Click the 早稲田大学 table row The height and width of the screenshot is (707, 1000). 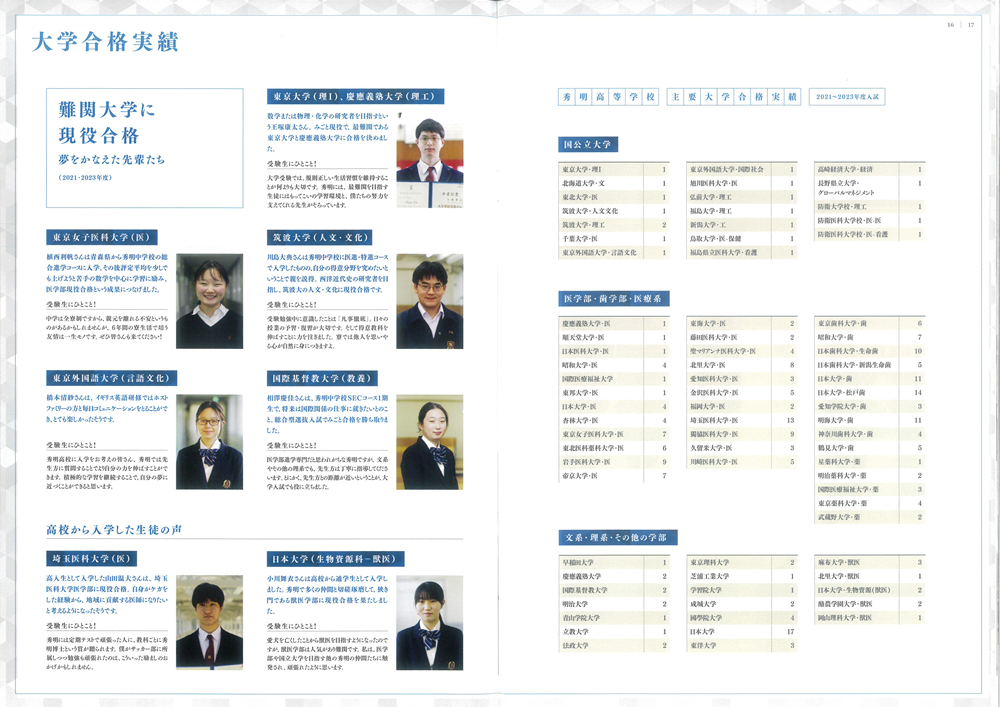(614, 563)
